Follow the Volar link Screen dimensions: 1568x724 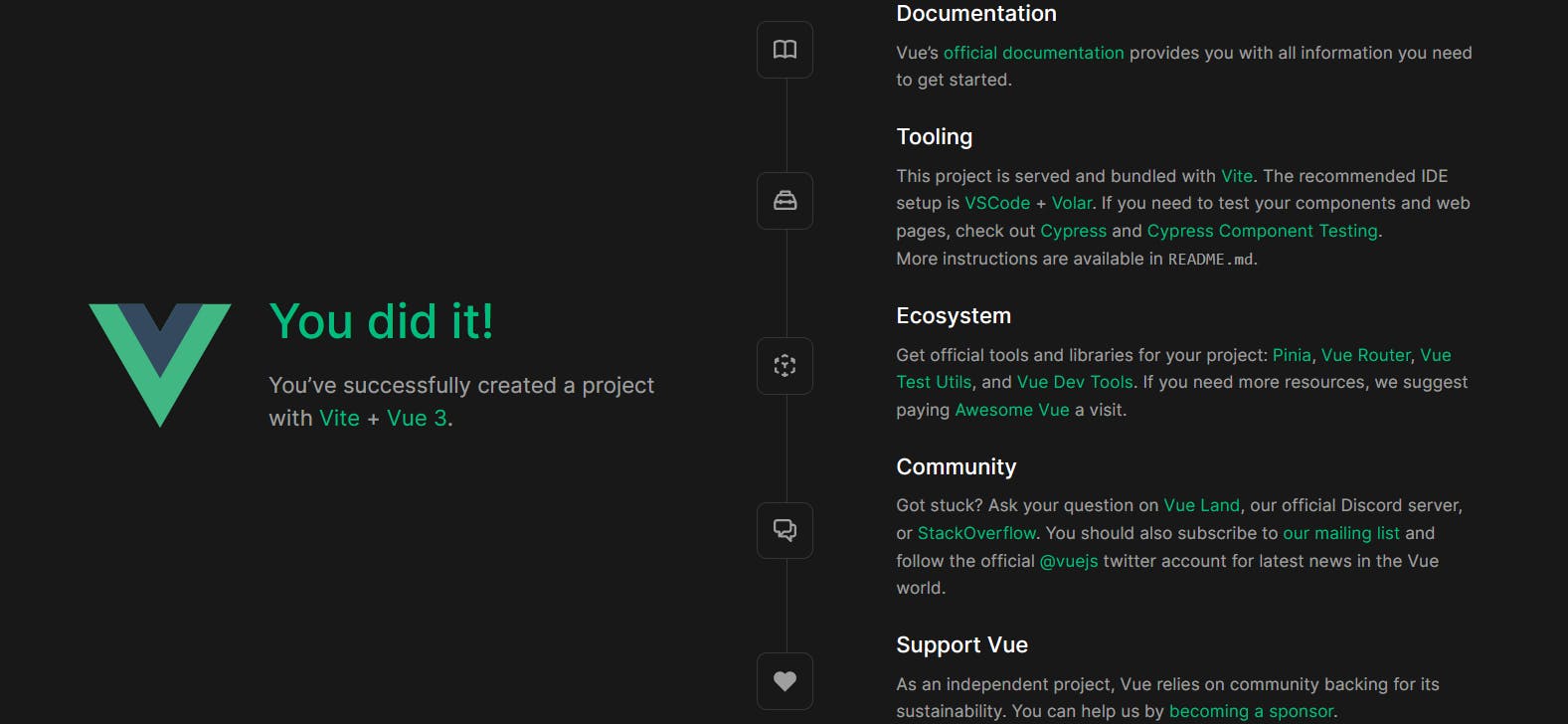tap(1071, 203)
